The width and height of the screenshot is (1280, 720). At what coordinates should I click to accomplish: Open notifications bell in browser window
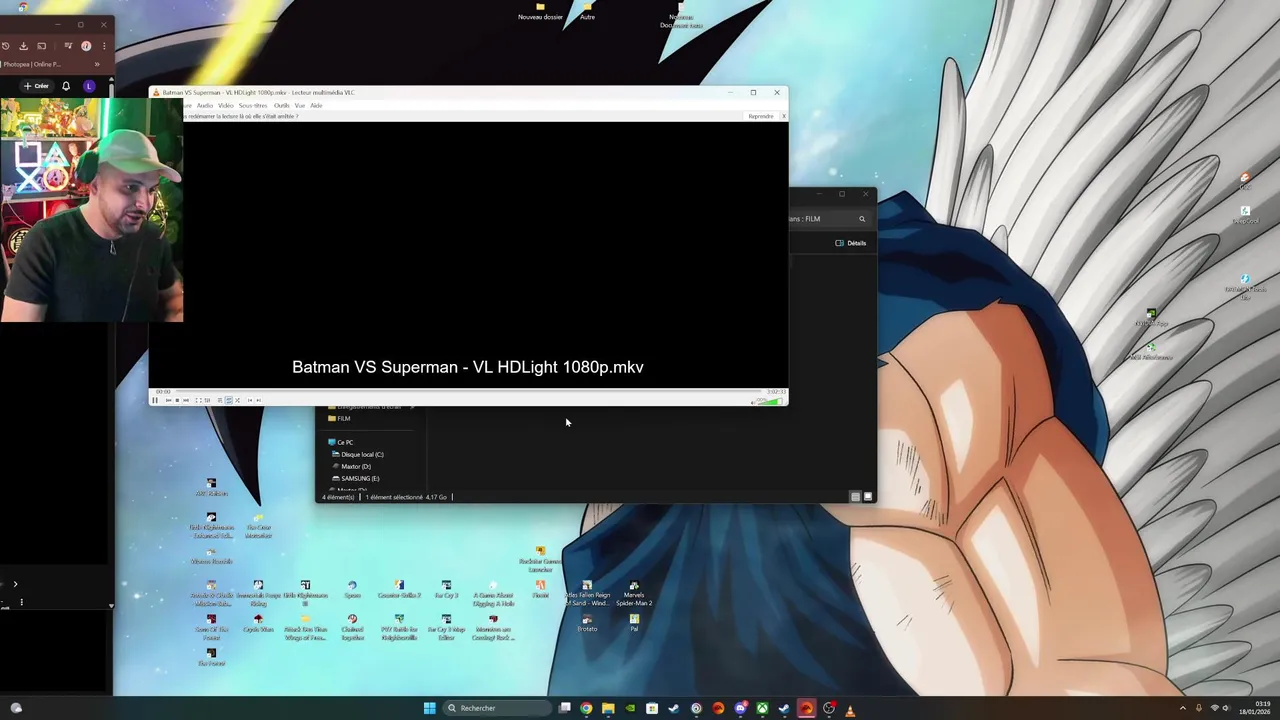[66, 86]
